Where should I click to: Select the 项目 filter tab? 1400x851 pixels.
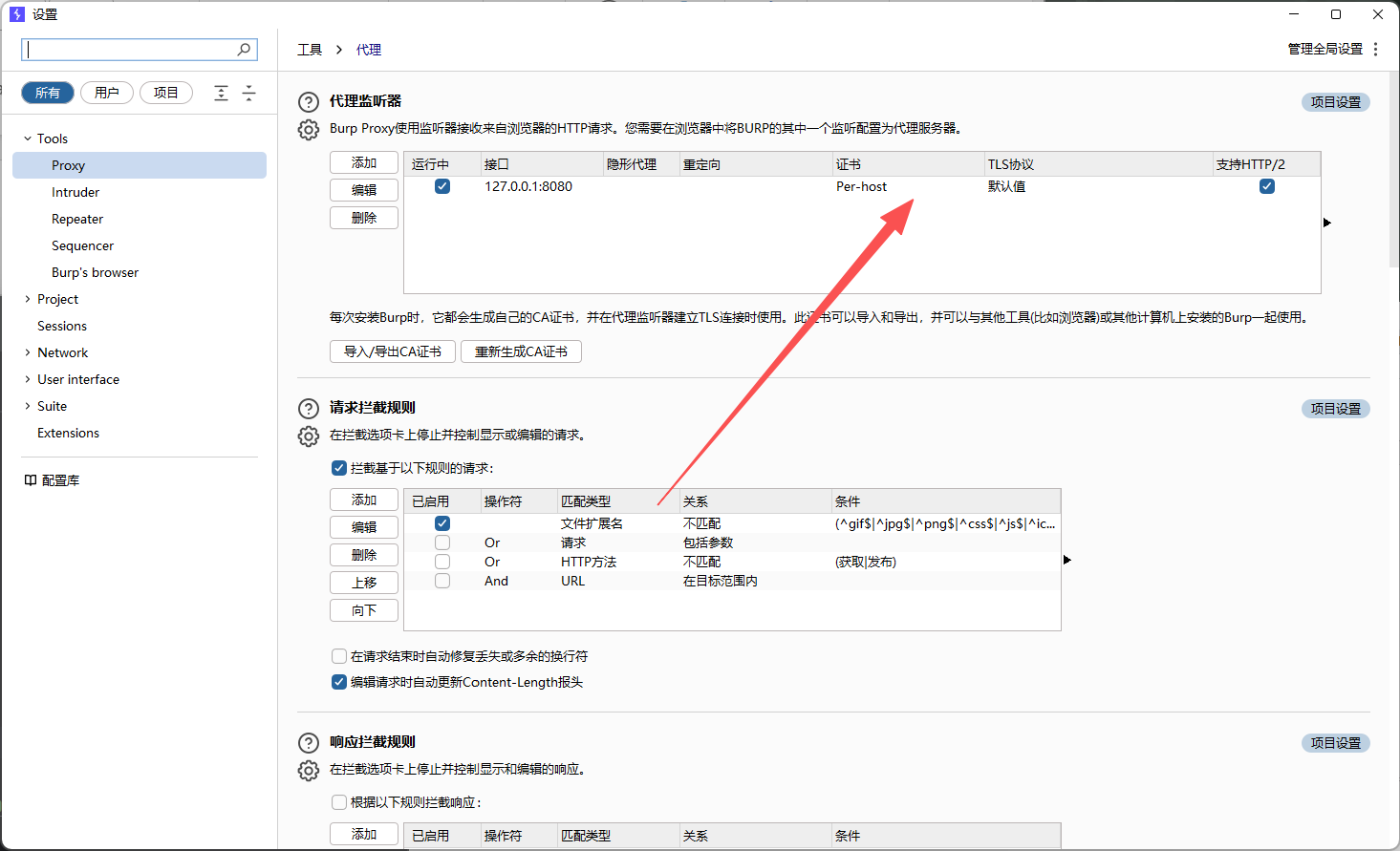point(165,92)
